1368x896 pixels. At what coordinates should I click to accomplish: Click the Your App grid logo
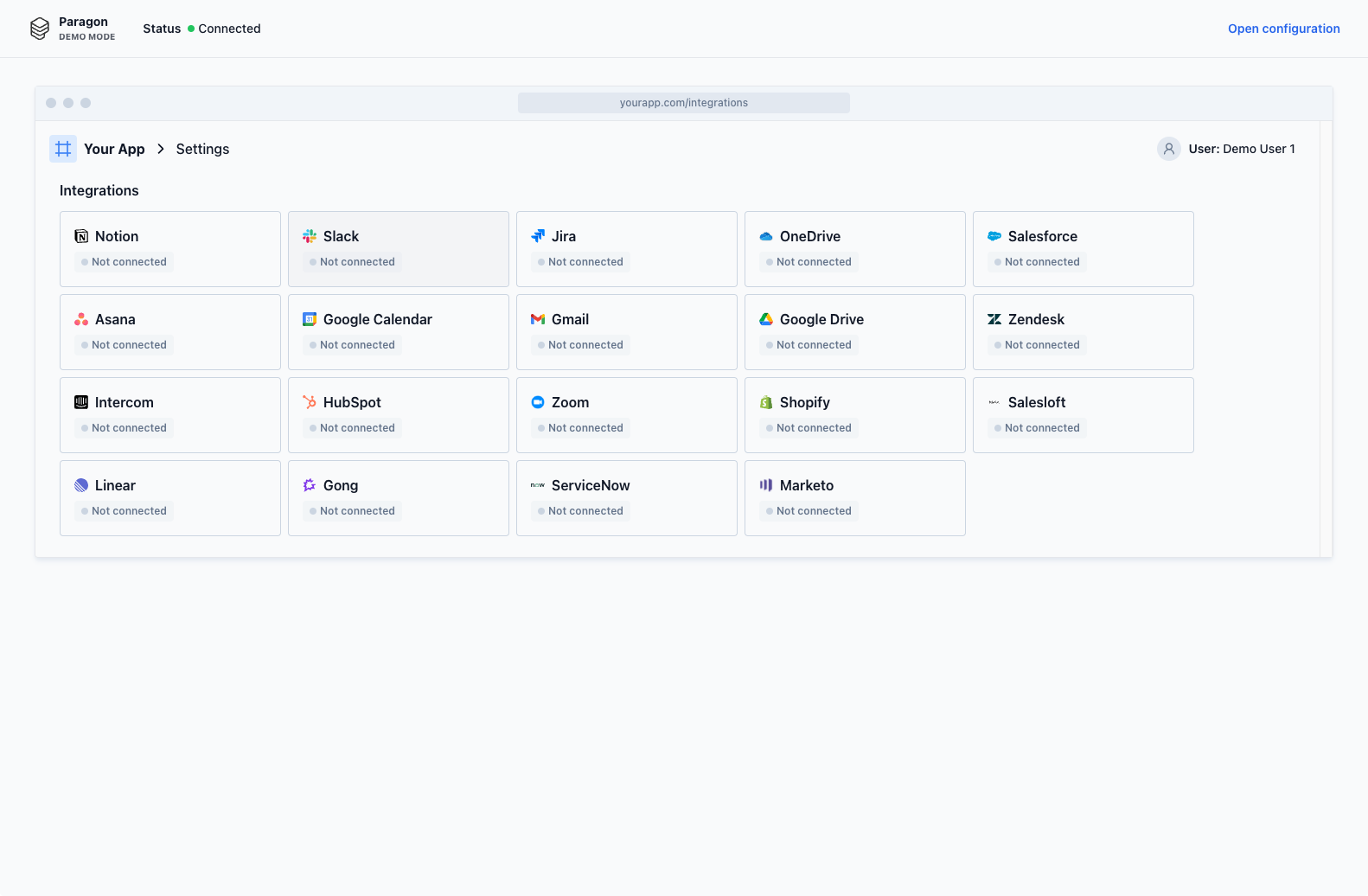(63, 149)
